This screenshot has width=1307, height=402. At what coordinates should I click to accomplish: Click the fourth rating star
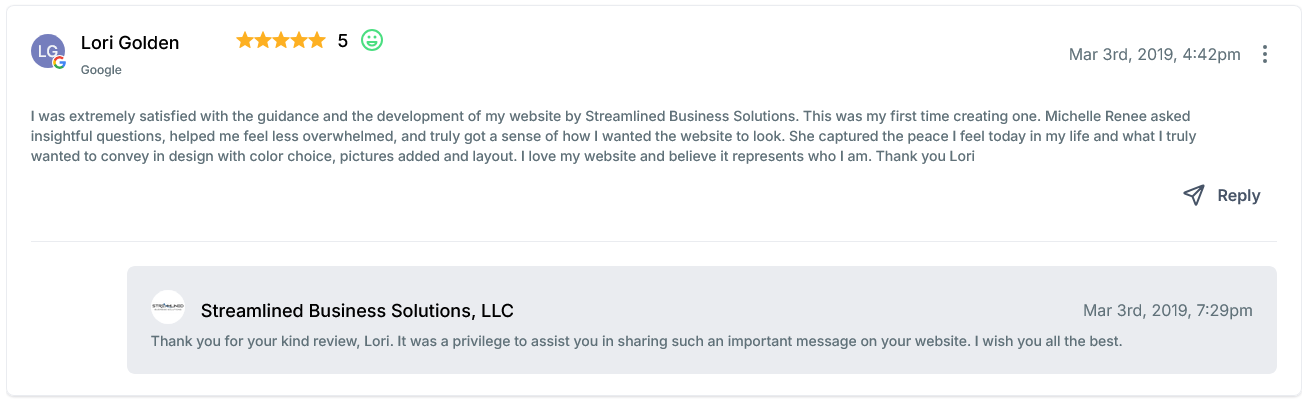point(299,41)
